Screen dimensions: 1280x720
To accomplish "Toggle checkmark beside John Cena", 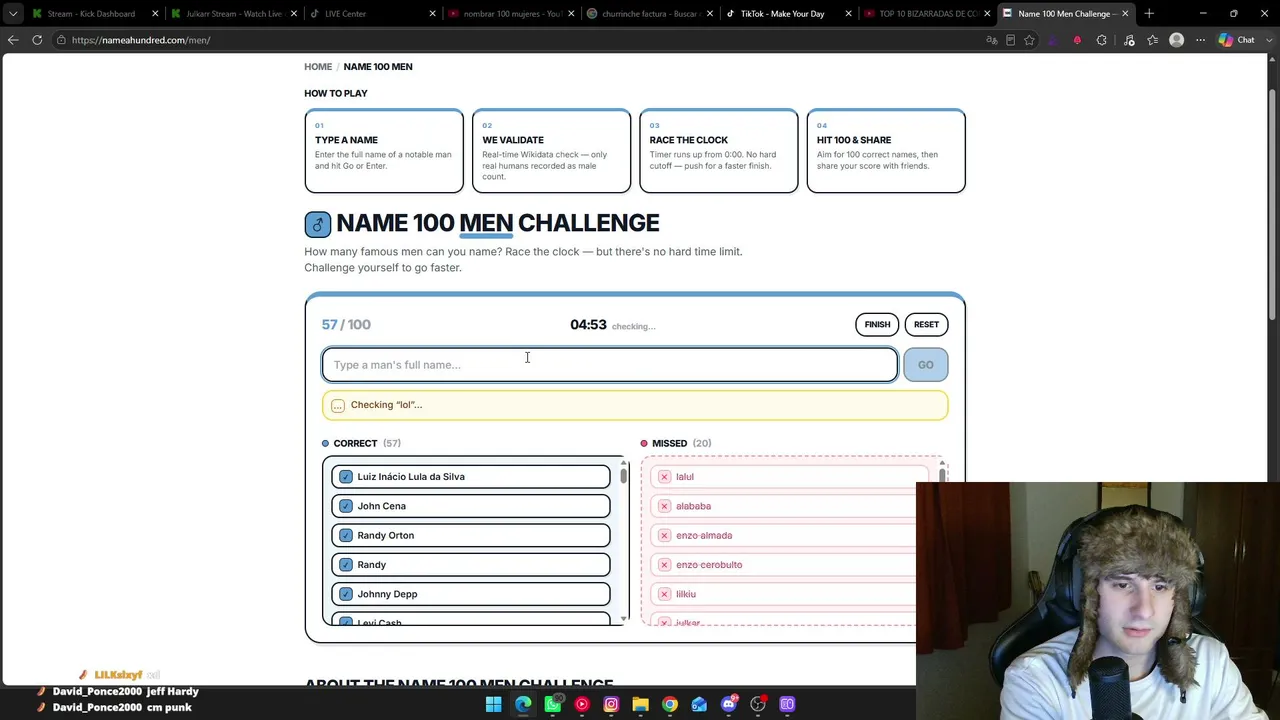I will [x=346, y=506].
